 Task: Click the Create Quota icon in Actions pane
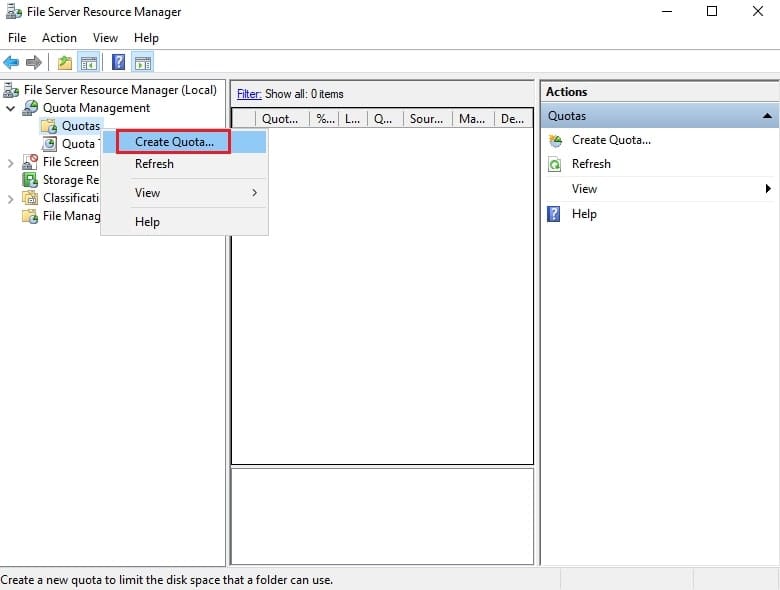[555, 140]
